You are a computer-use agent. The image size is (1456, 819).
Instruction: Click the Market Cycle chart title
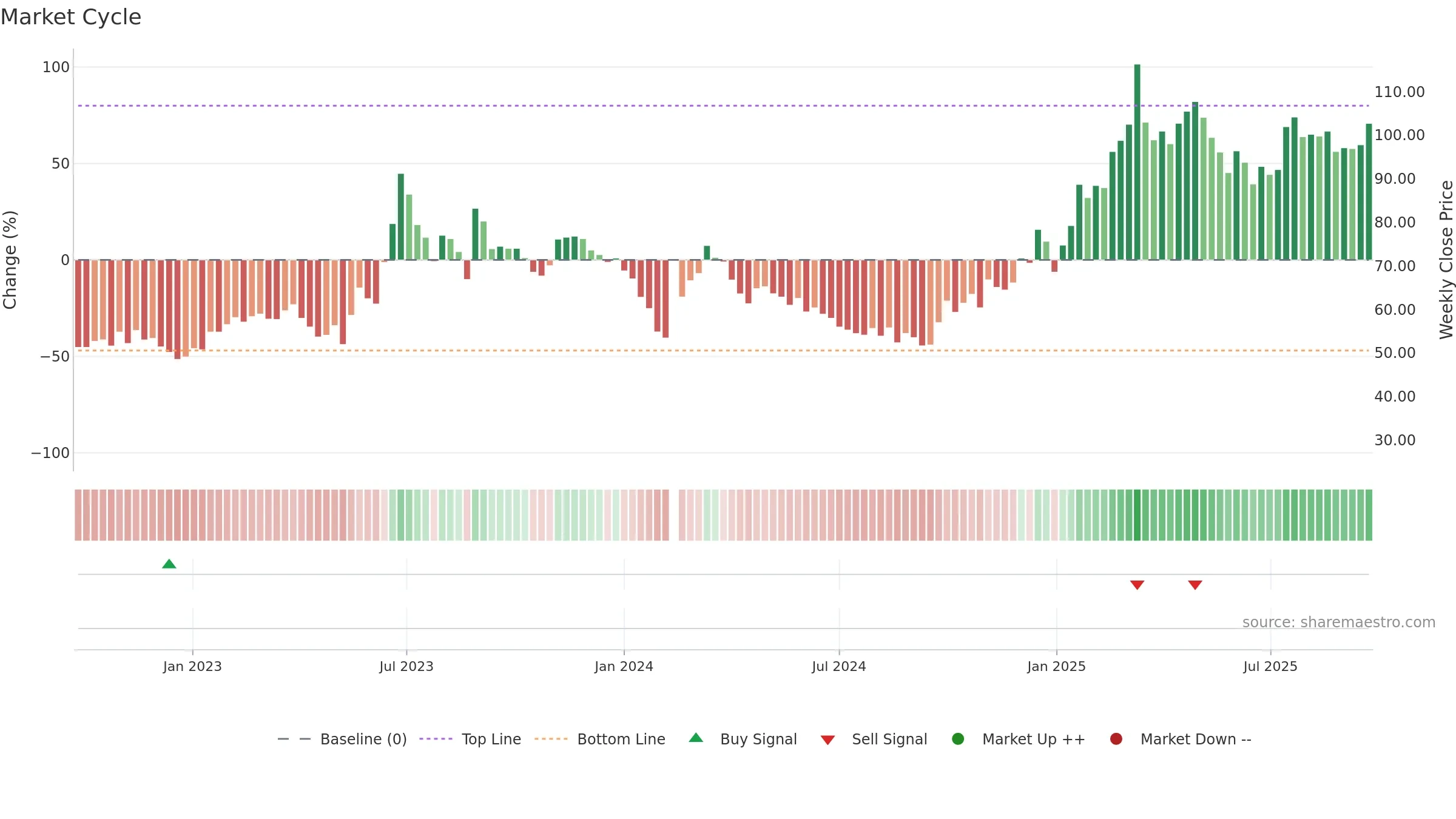[71, 17]
